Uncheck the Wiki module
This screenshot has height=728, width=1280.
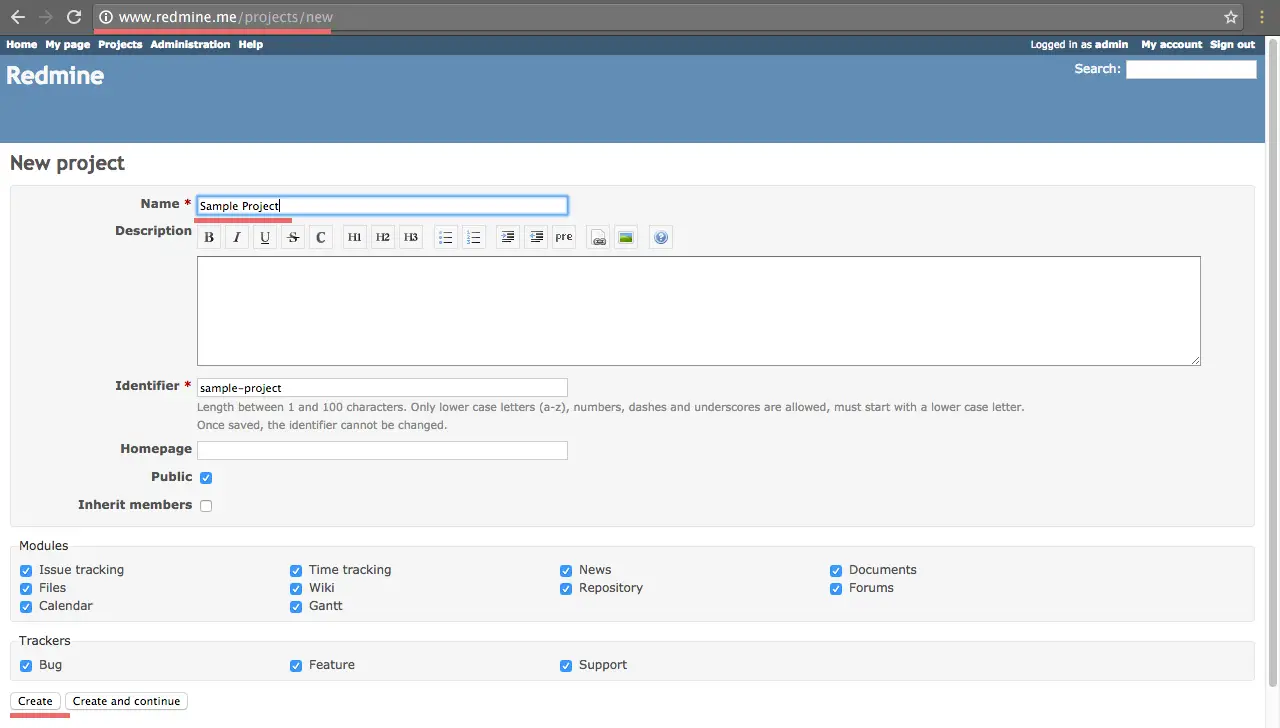(296, 589)
